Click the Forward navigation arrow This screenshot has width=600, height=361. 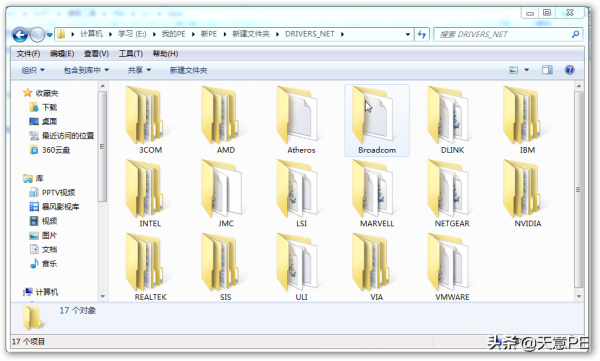click(x=37, y=35)
